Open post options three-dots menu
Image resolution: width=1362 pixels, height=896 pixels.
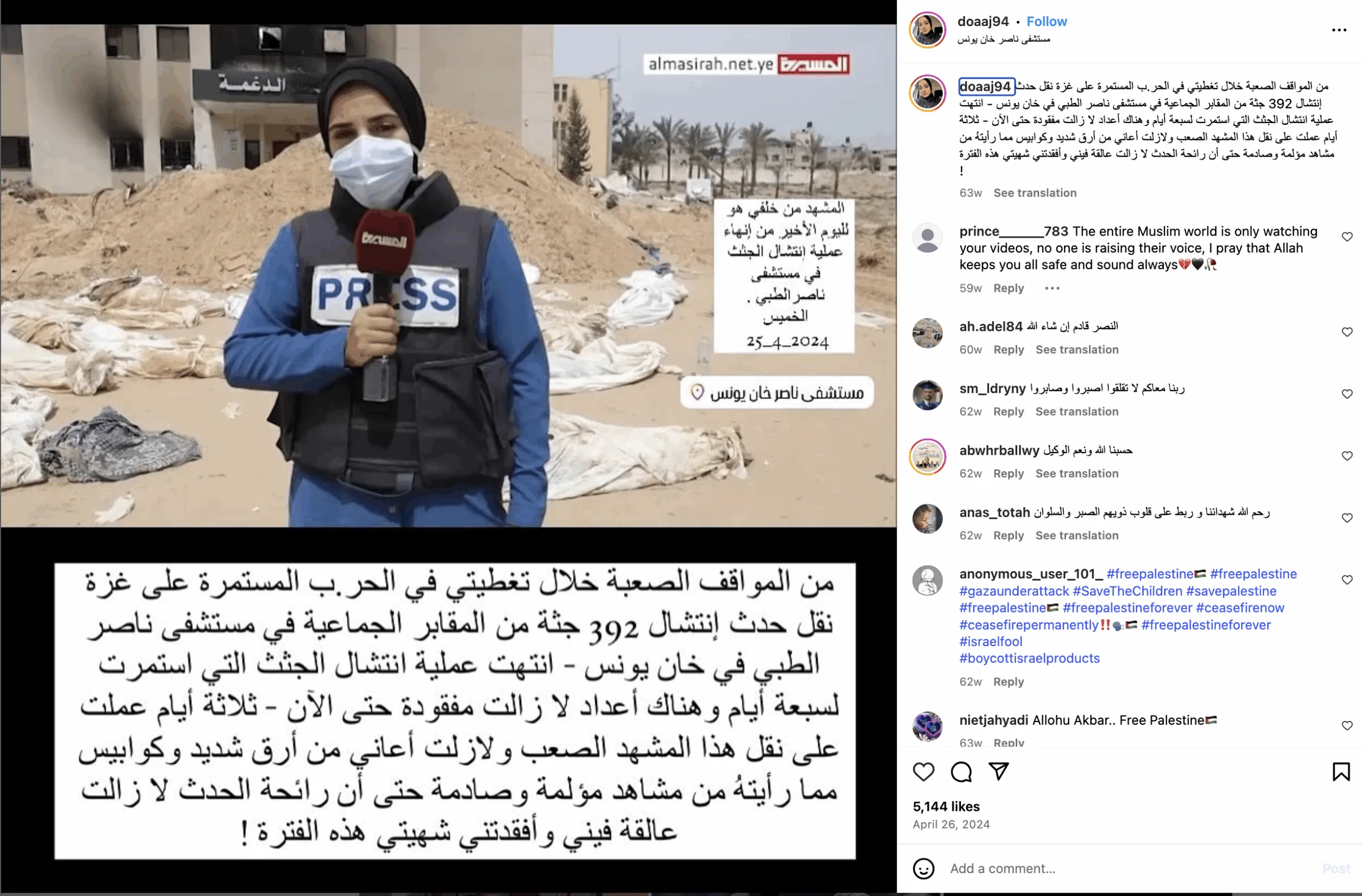[1339, 30]
